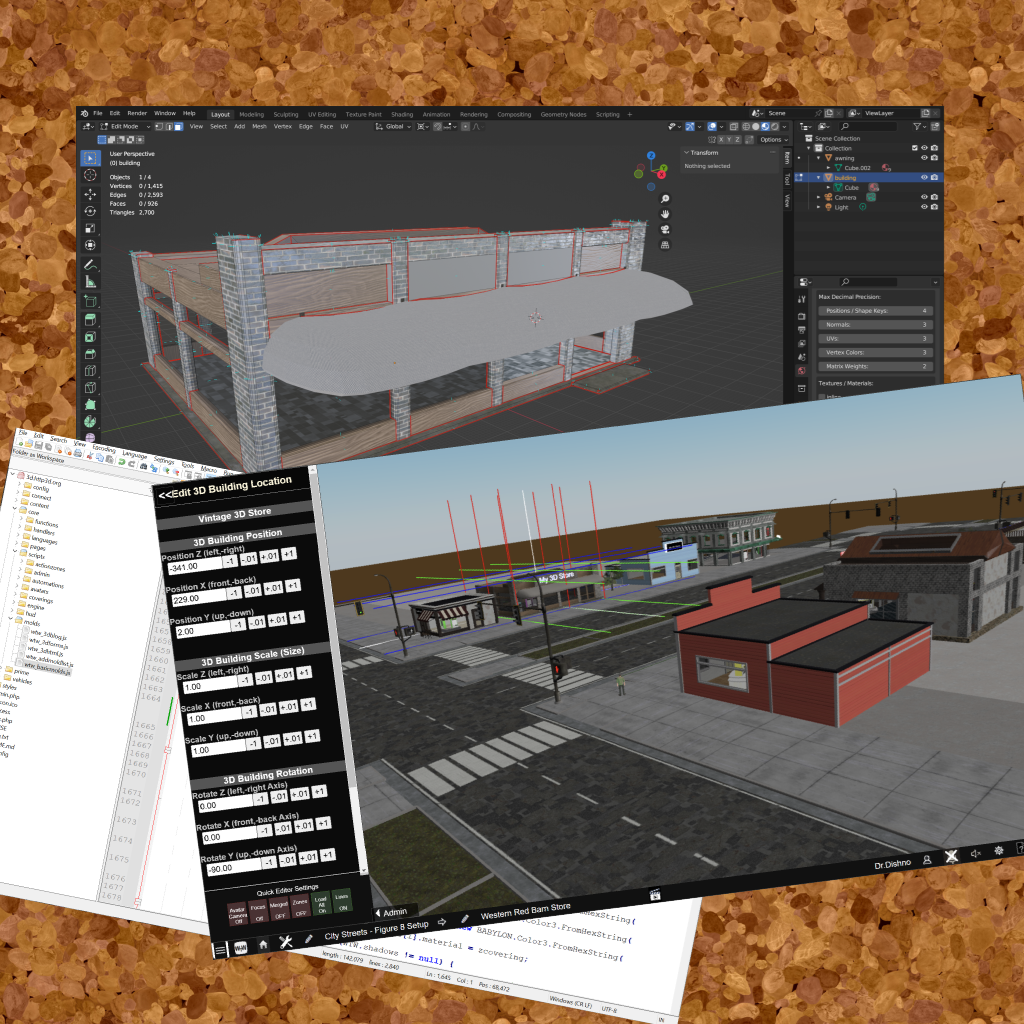Image resolution: width=1024 pixels, height=1024 pixels.
Task: Collapse the awning item in the outliner
Action: [x=818, y=158]
